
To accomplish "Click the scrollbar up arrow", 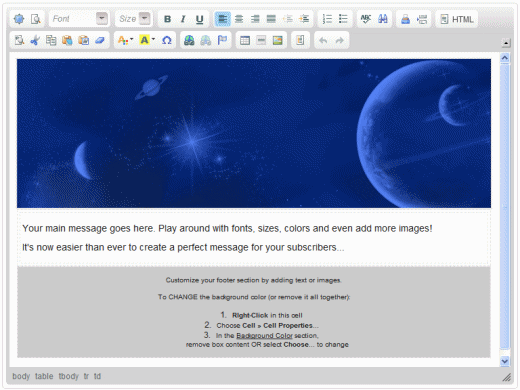I will 505,58.
